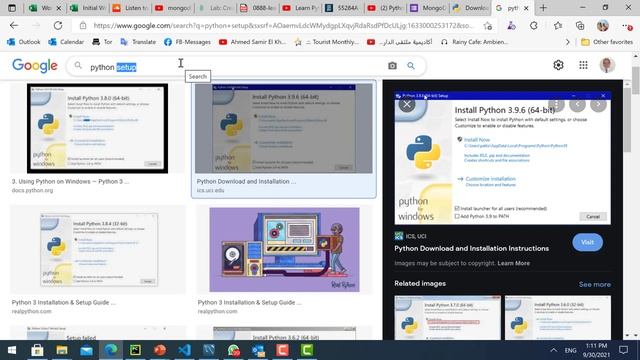640x360 pixels.
Task: Click the blue magnifier search button
Action: coord(411,66)
